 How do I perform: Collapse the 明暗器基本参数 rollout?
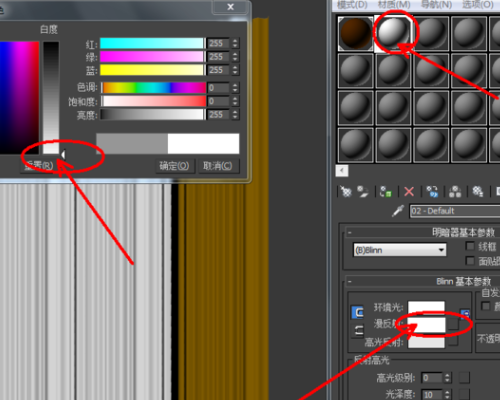[350, 232]
